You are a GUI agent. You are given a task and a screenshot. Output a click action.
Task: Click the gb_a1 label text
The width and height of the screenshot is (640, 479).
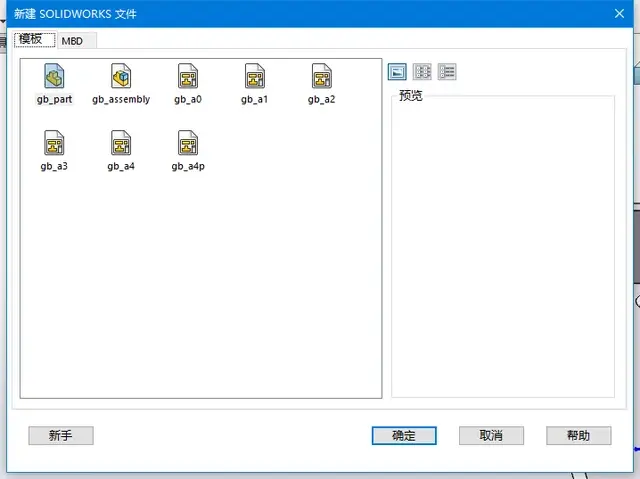[255, 99]
